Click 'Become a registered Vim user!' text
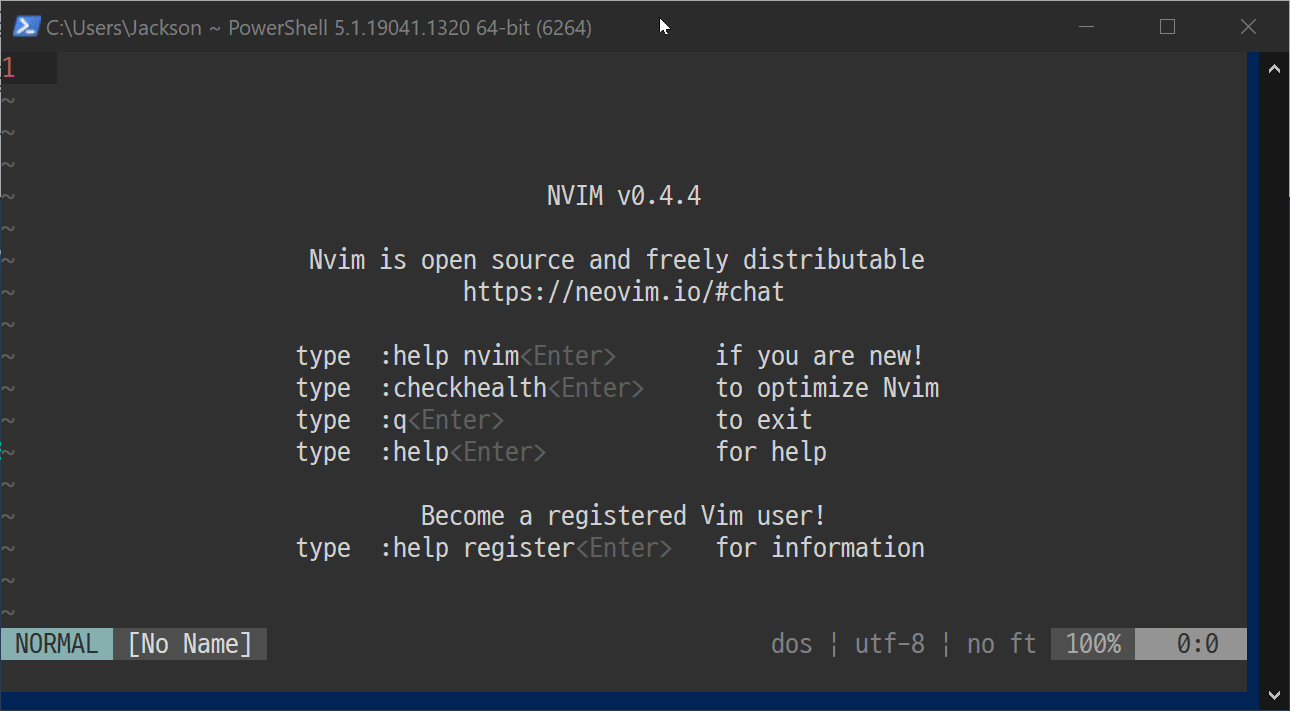1290x711 pixels. click(624, 516)
